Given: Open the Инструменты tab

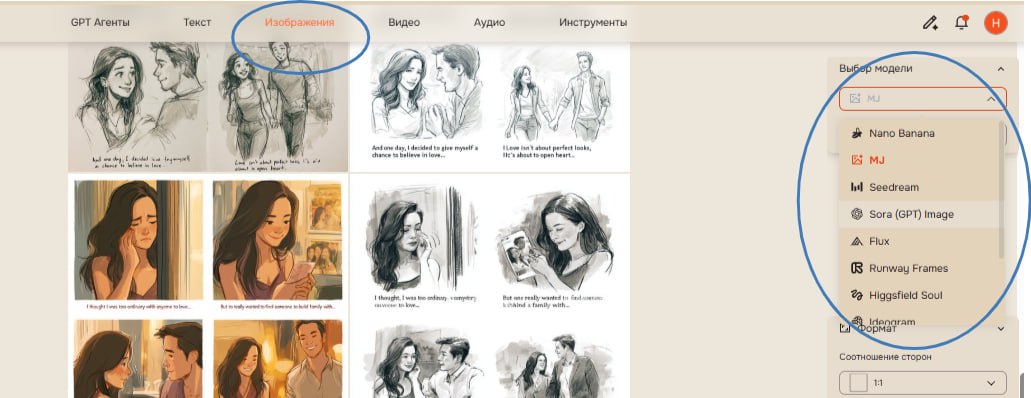Looking at the screenshot, I should (x=592, y=22).
